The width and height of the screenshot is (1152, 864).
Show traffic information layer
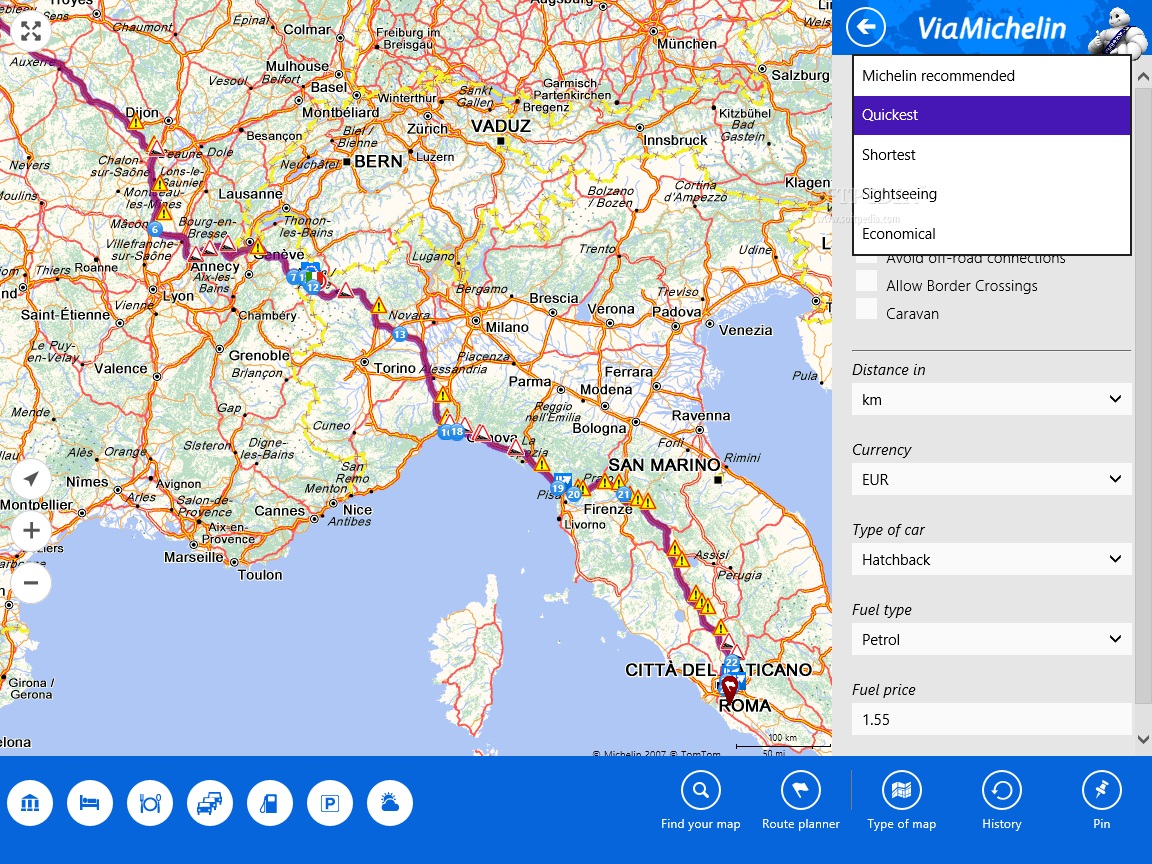pos(210,803)
